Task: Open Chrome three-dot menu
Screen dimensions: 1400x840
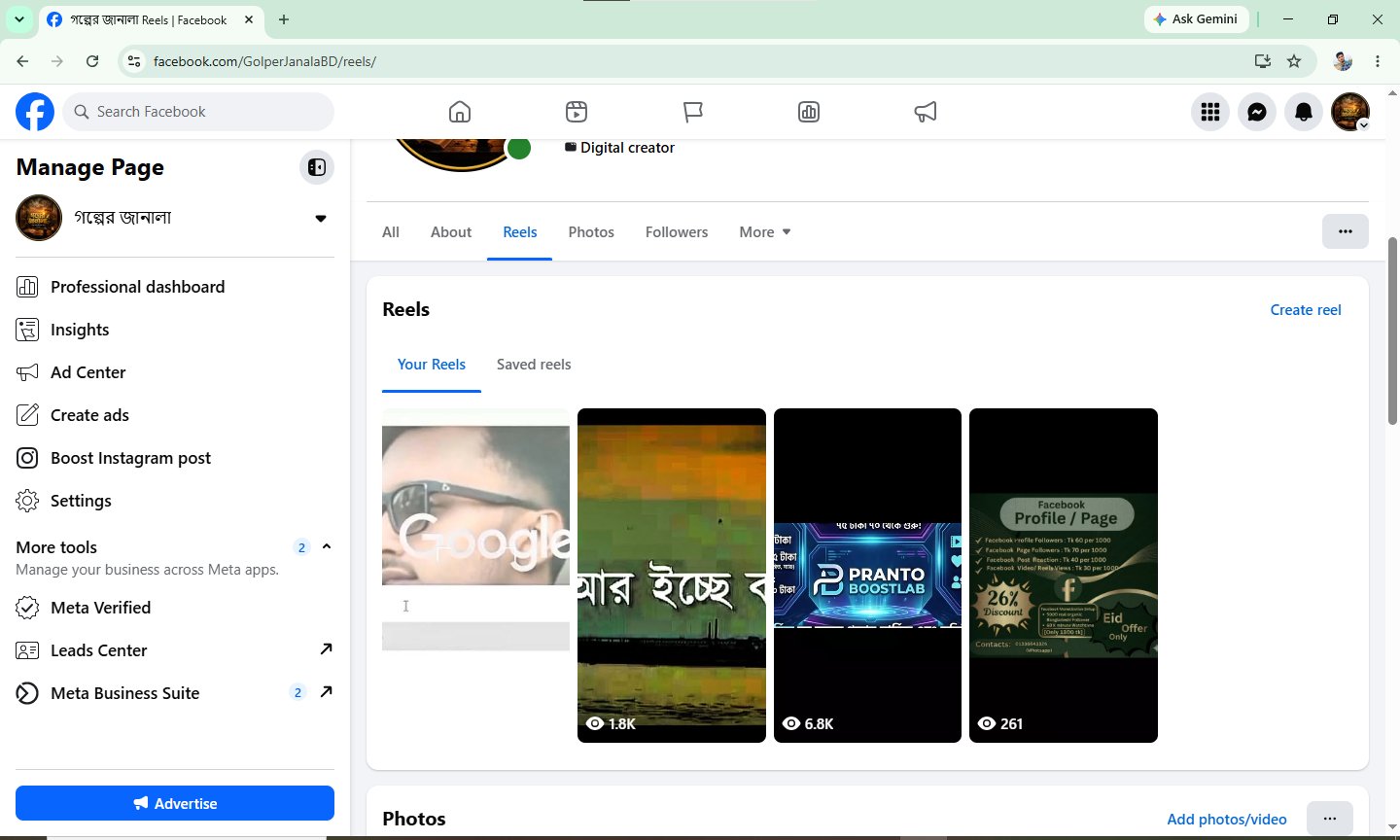Action: pyautogui.click(x=1378, y=61)
